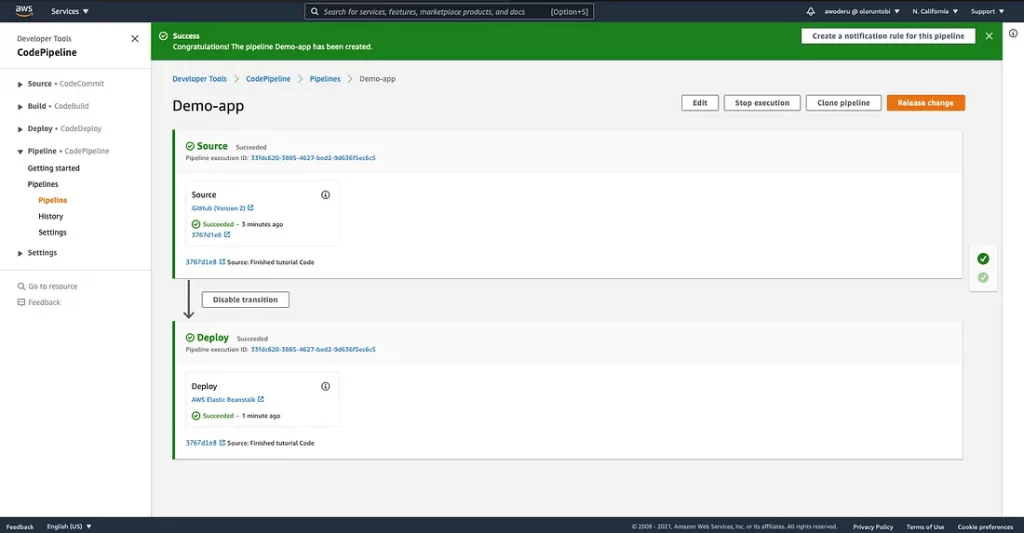Select History in the sidebar
Viewport: 1024px width, 533px height.
tap(51, 216)
